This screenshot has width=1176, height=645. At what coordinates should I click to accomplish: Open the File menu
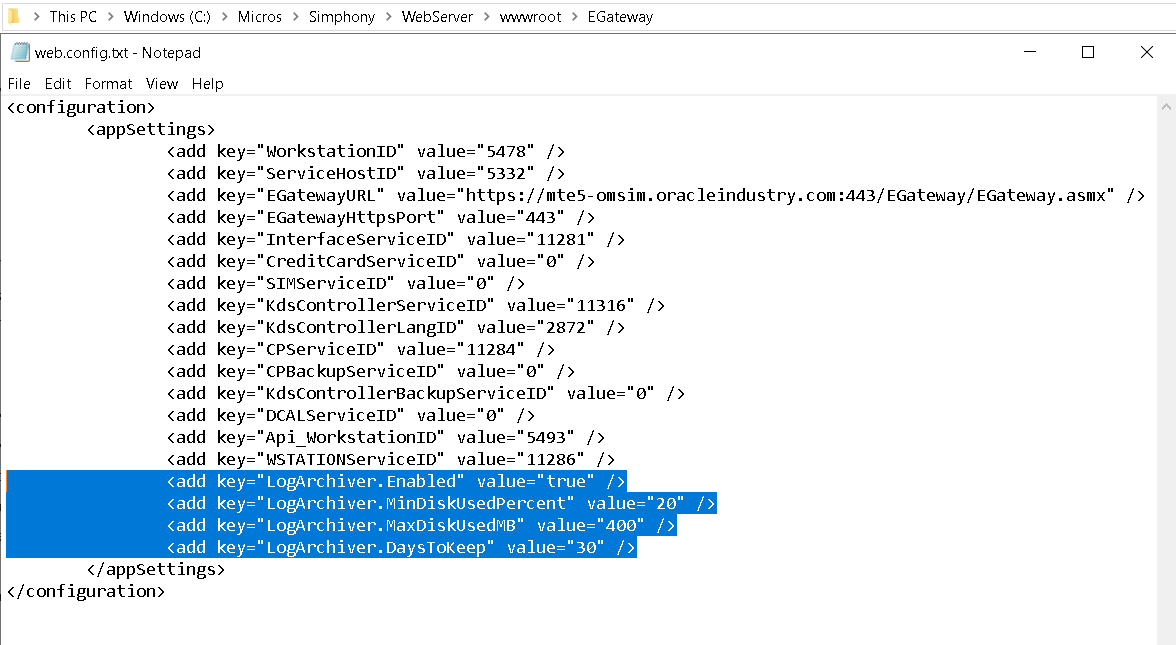[19, 84]
